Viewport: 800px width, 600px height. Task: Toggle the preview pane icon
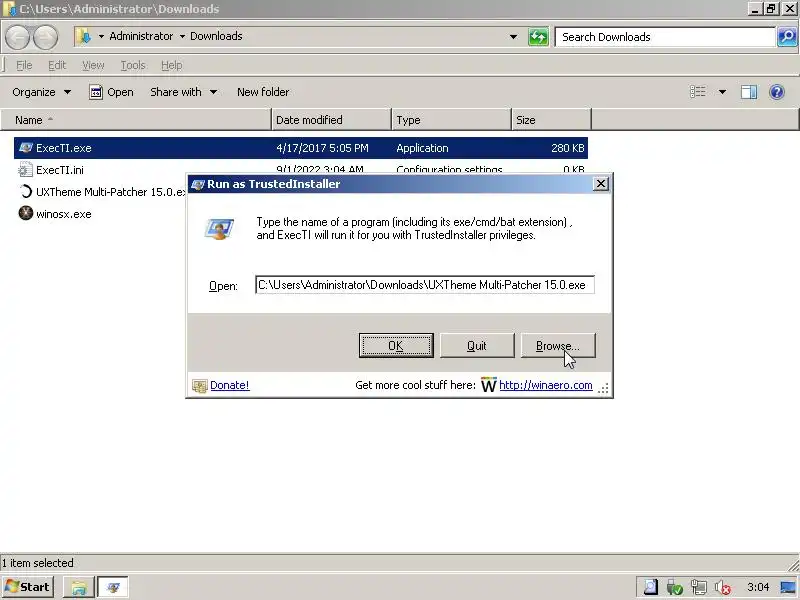(x=748, y=92)
